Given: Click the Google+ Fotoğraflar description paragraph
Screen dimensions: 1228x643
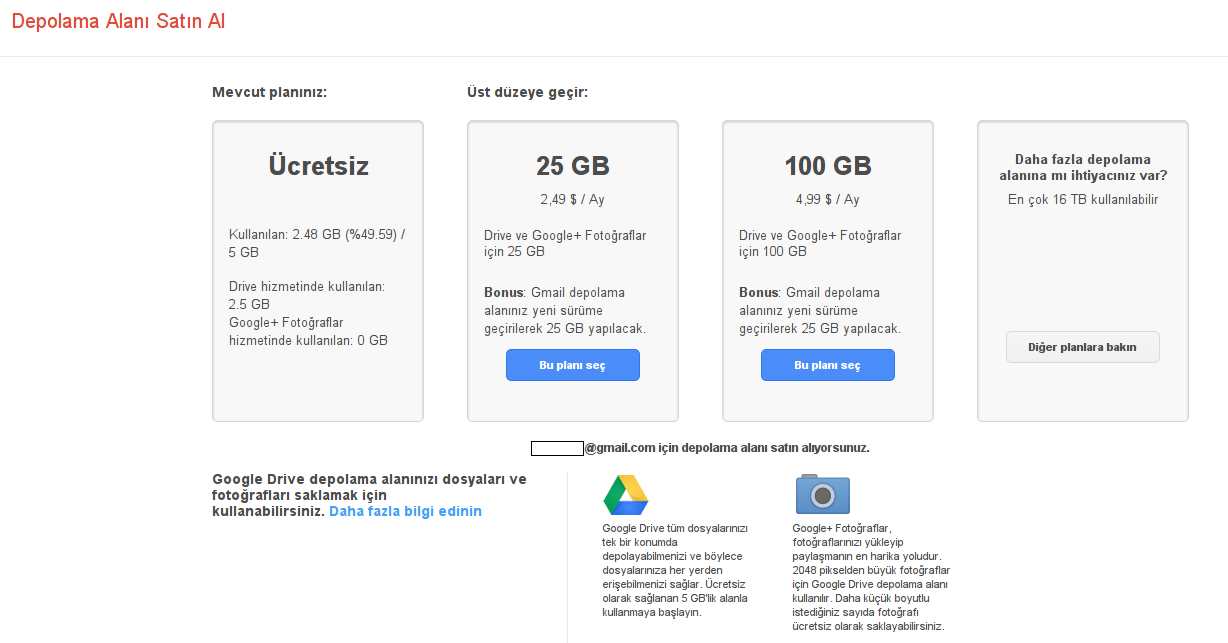Looking at the screenshot, I should 871,577.
